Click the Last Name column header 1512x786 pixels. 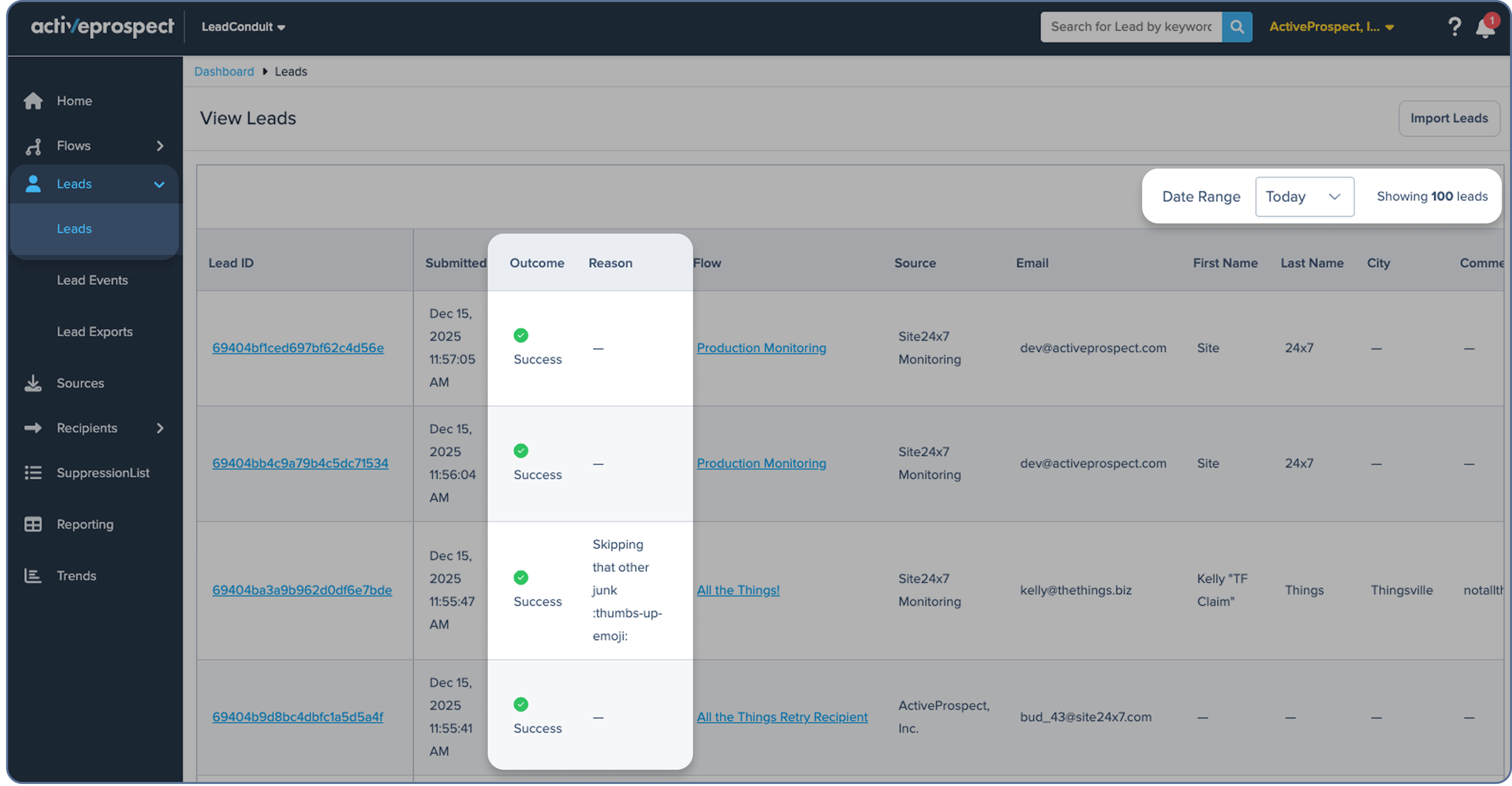[x=1312, y=263]
